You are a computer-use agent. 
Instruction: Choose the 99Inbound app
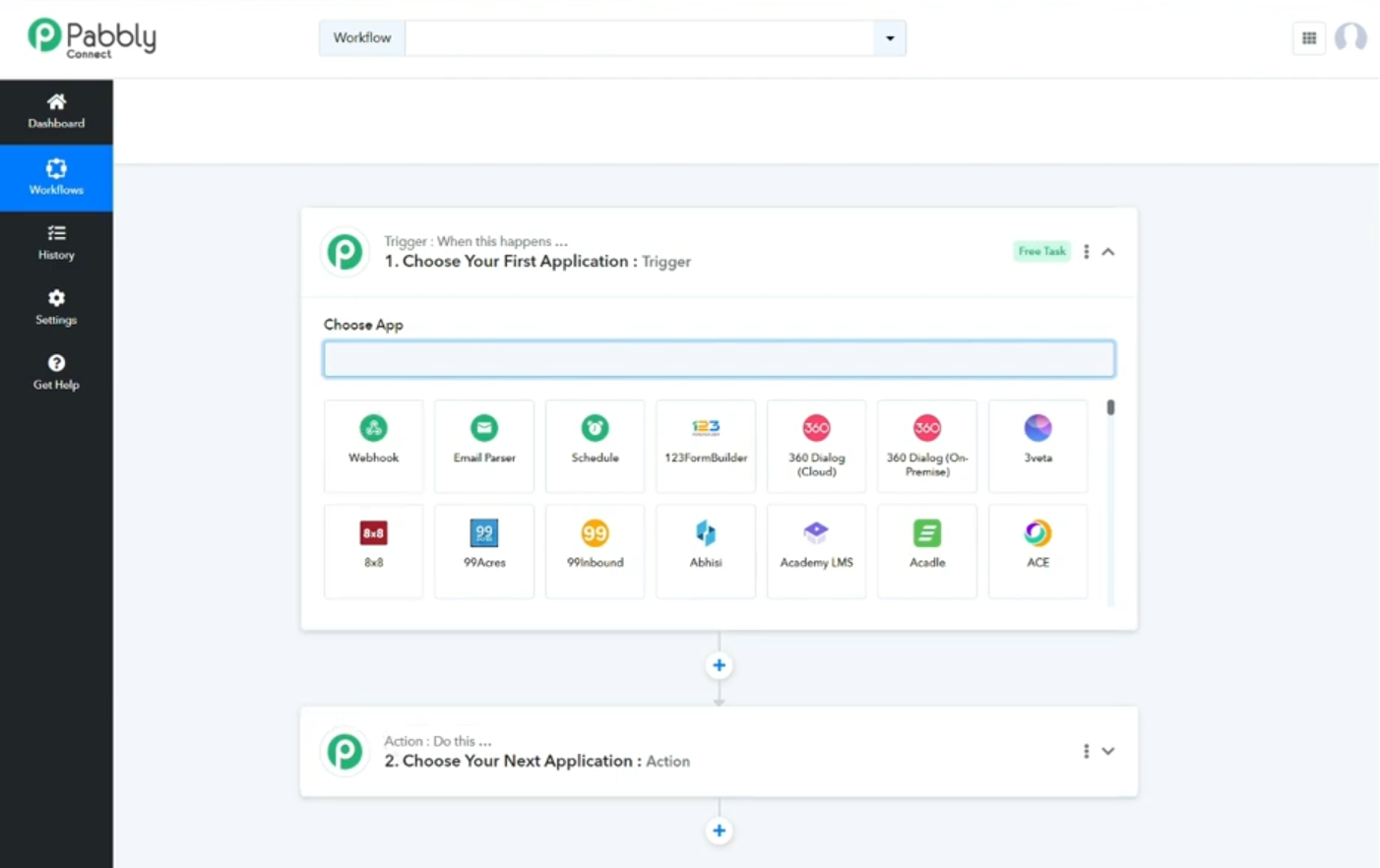(x=595, y=551)
